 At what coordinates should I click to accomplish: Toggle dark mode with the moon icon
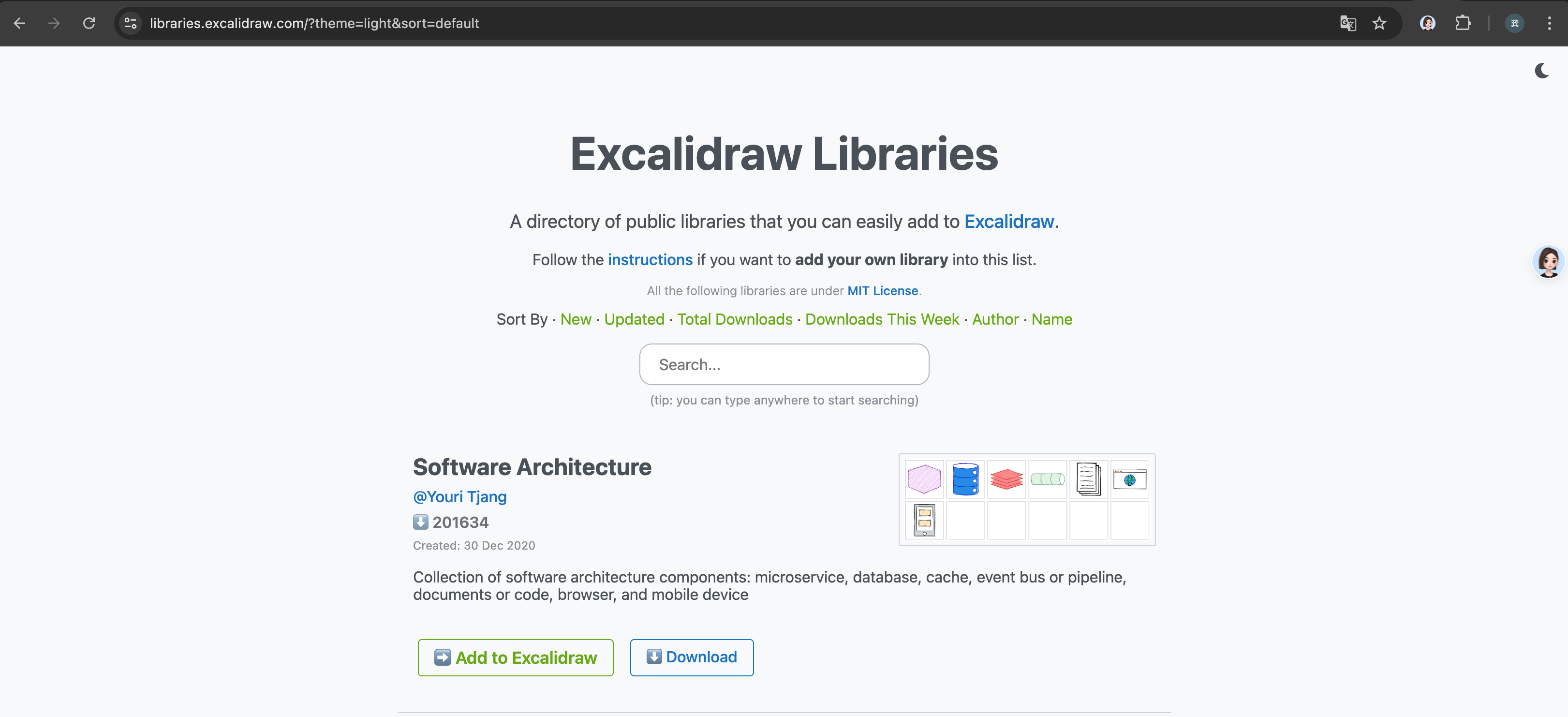tap(1542, 70)
